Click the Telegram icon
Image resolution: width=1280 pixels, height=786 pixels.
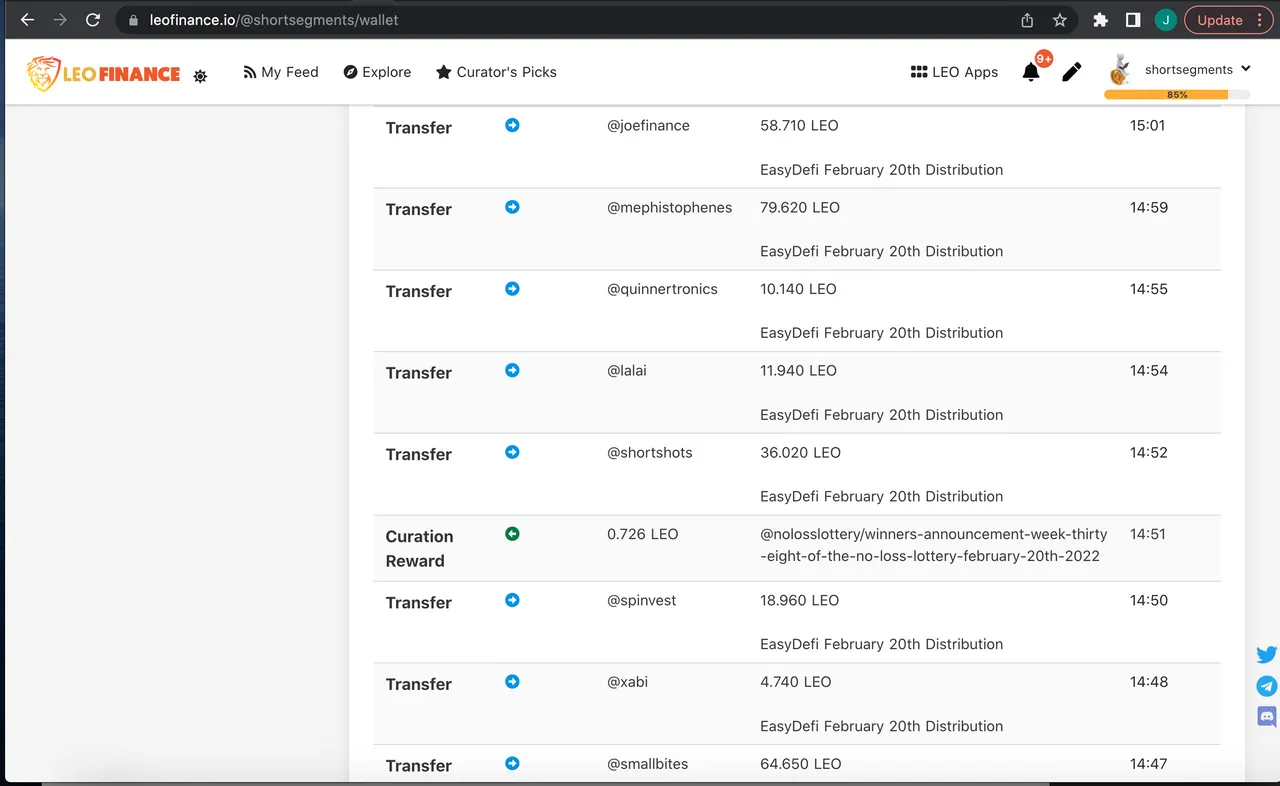point(1267,686)
